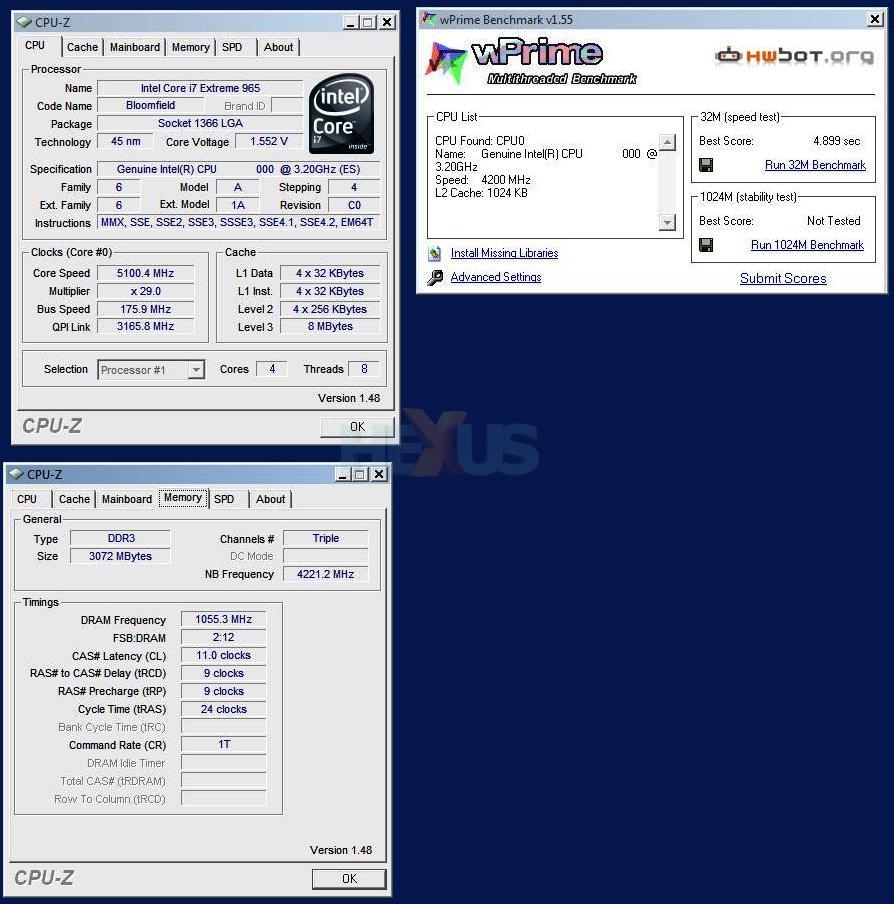Close the bottom CPU-Z window
The image size is (894, 904).
pos(379,474)
